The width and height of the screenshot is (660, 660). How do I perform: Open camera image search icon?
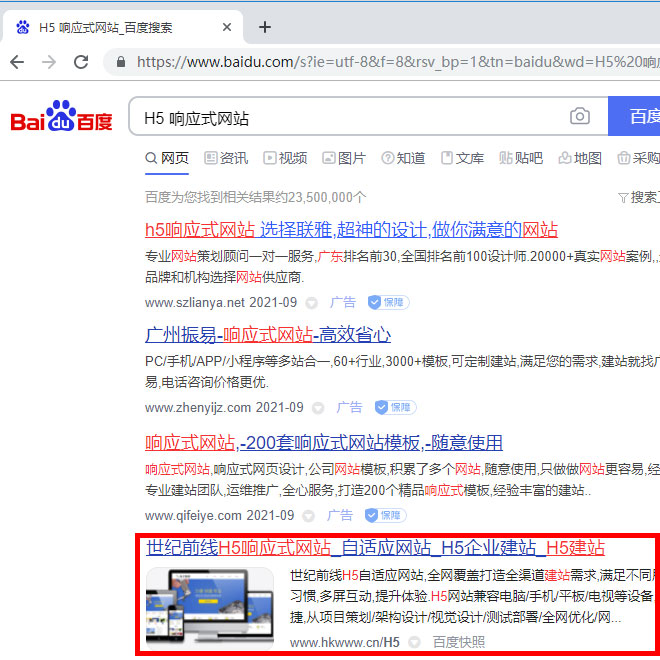[580, 116]
